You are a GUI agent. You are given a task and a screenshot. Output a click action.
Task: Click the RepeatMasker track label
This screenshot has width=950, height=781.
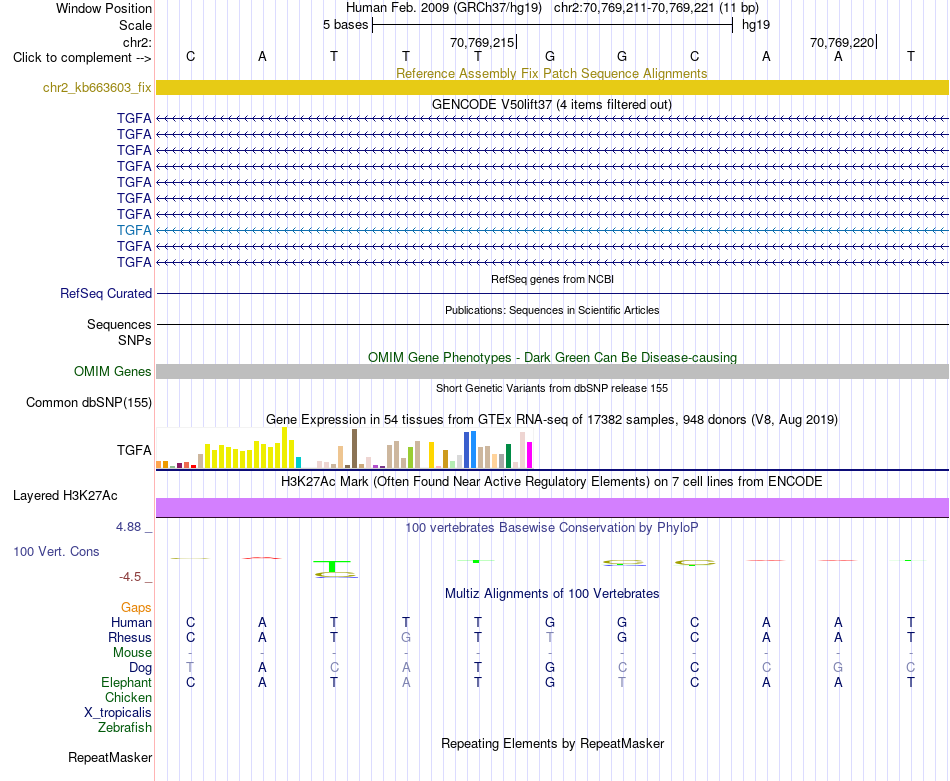click(x=110, y=757)
